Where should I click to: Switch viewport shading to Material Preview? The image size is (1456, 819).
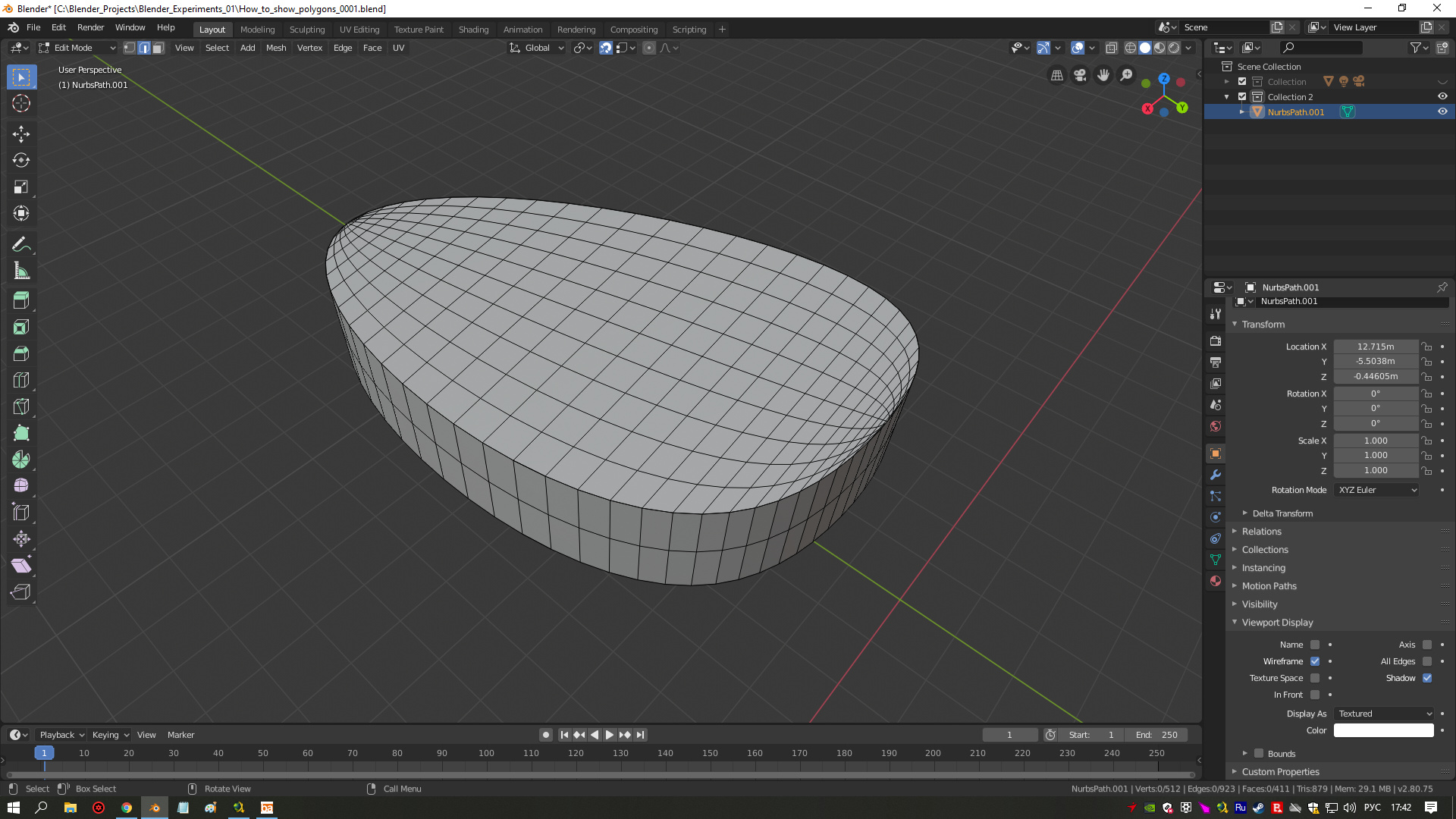coord(1159,48)
